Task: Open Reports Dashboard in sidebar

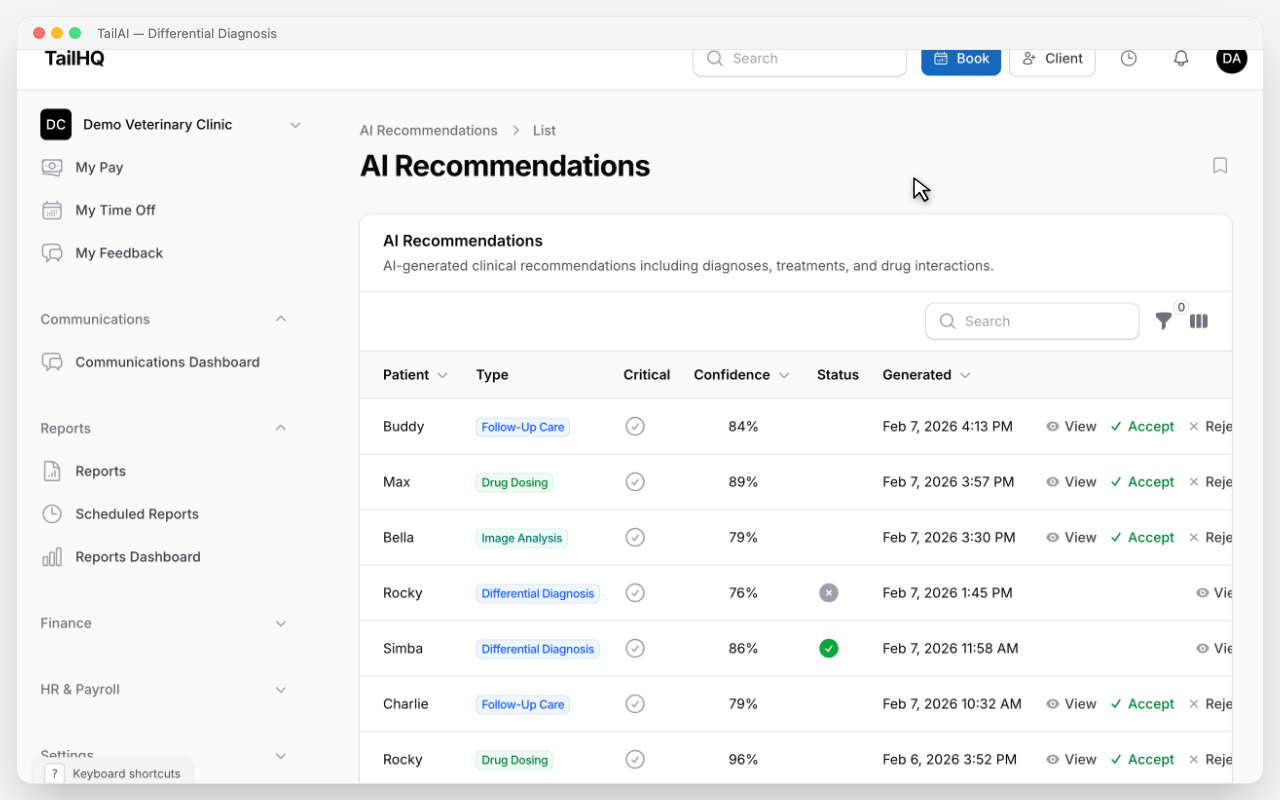Action: point(137,557)
